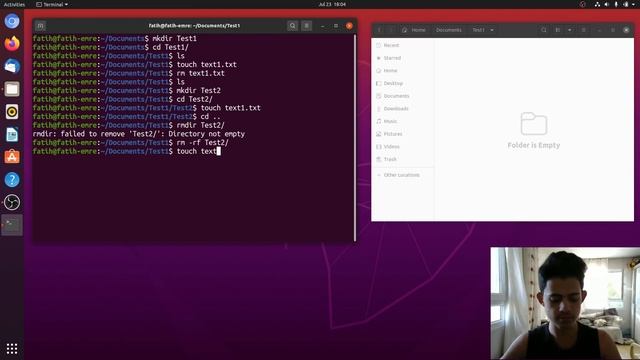Click the OBS tray indicator icon

(583, 4)
